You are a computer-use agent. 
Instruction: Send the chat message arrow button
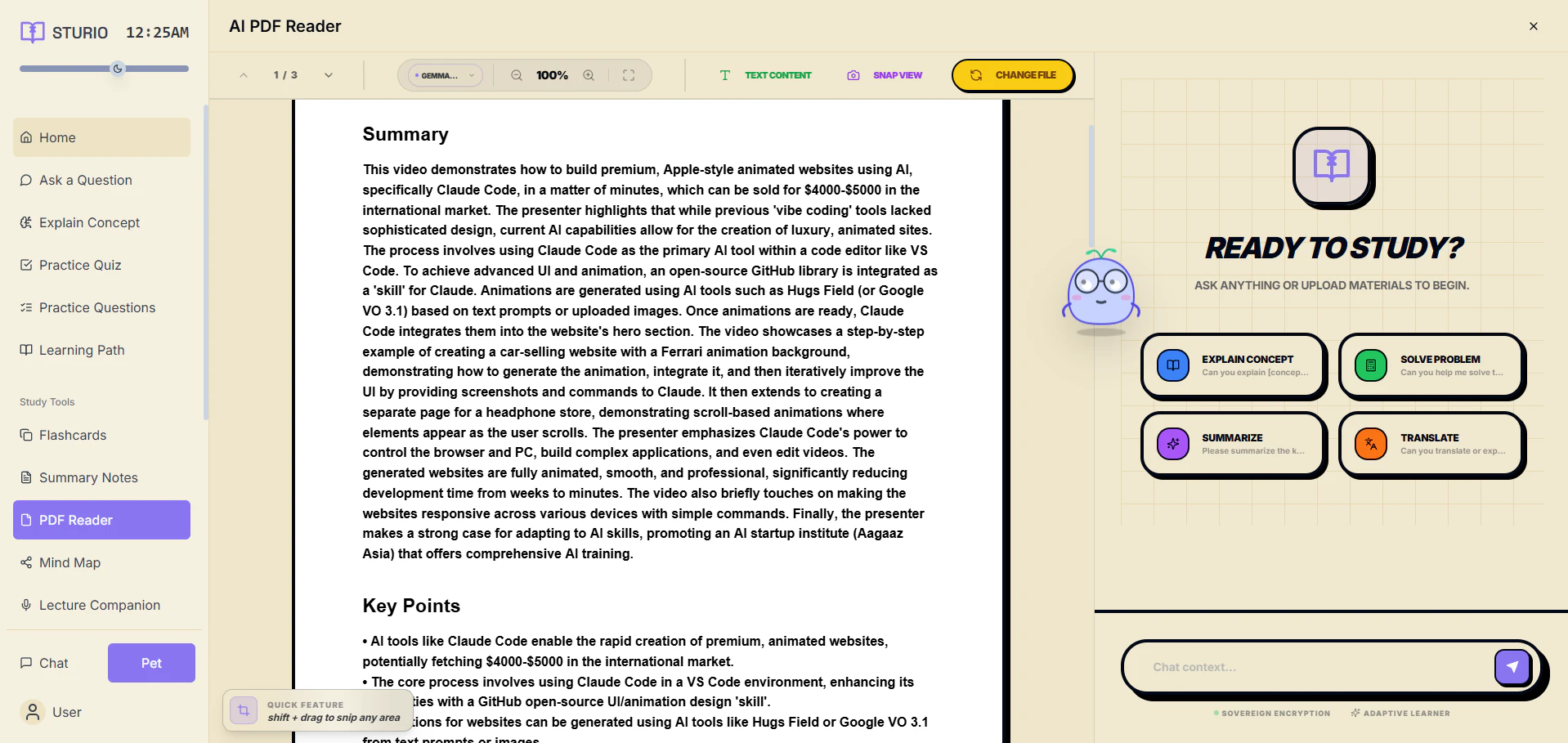coord(1512,667)
